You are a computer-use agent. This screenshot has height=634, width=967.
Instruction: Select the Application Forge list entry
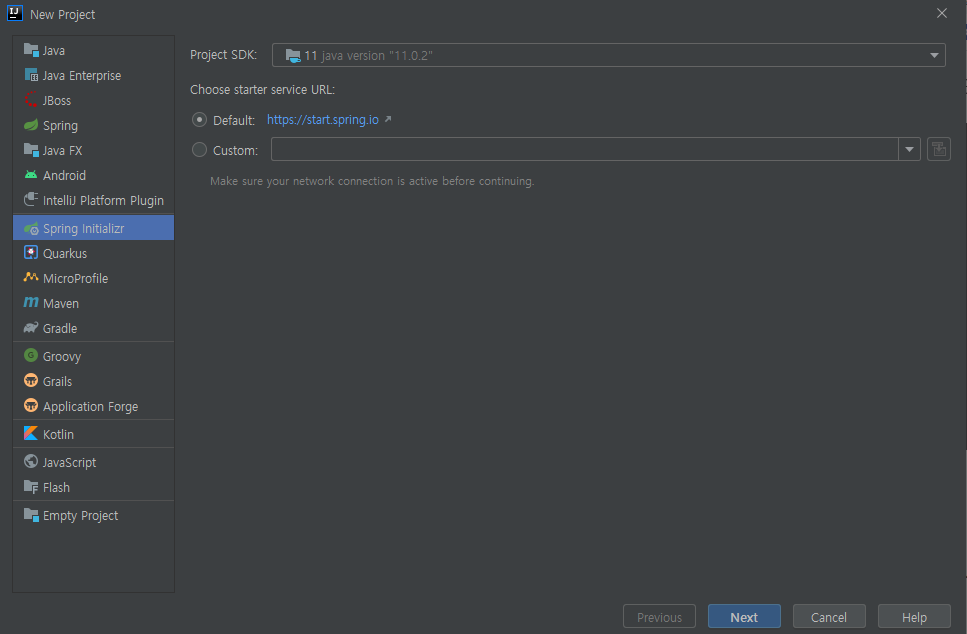[x=94, y=406]
